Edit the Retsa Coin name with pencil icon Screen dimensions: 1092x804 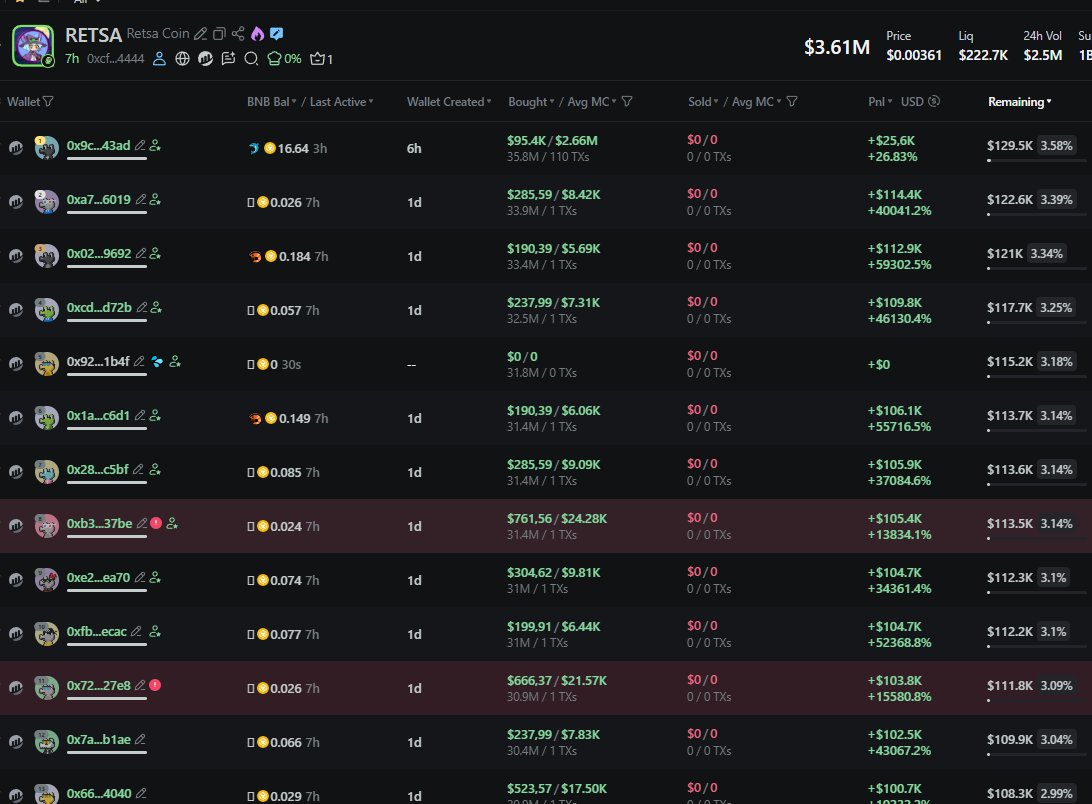click(201, 33)
